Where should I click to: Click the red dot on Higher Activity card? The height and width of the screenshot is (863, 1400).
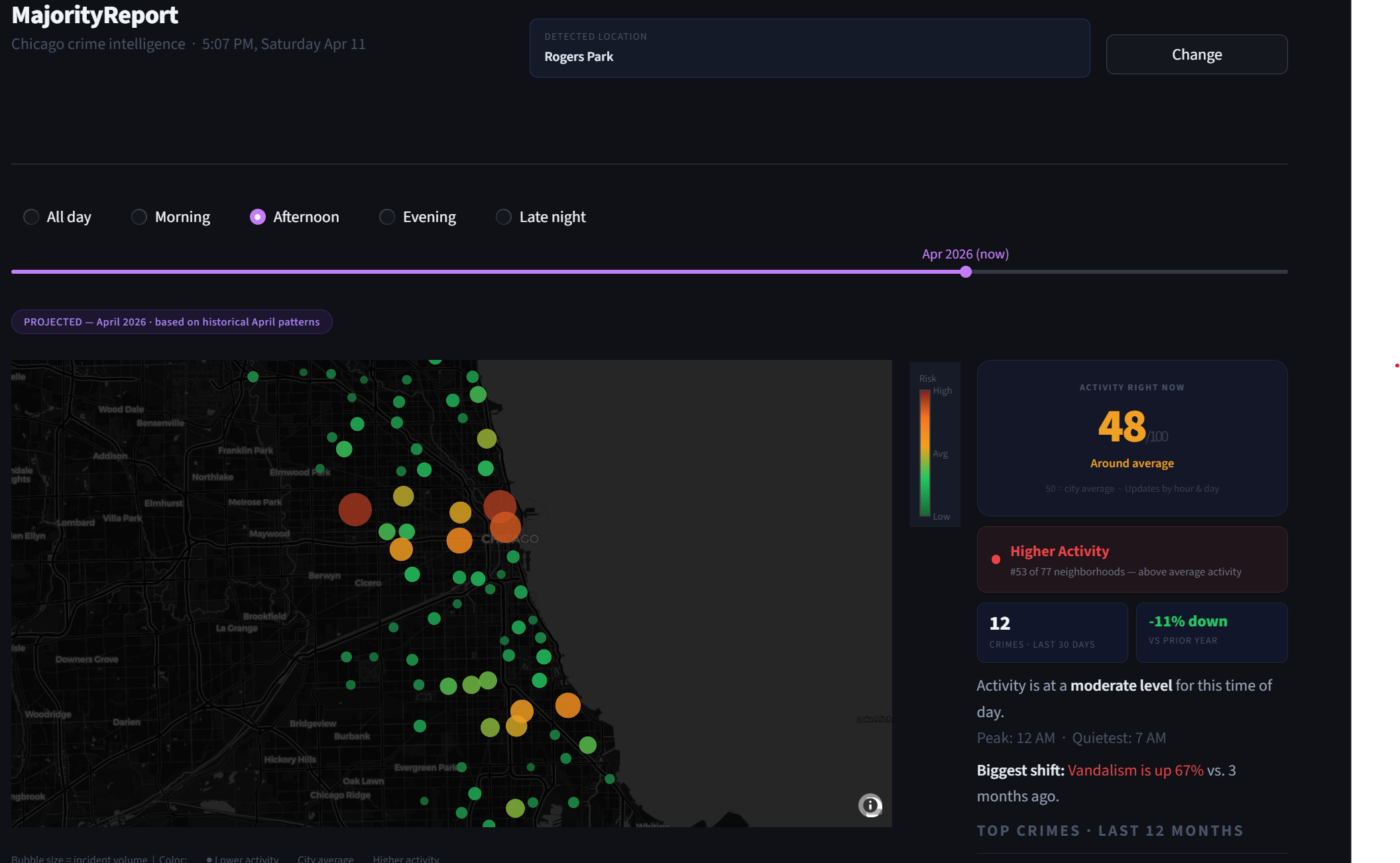pos(996,559)
